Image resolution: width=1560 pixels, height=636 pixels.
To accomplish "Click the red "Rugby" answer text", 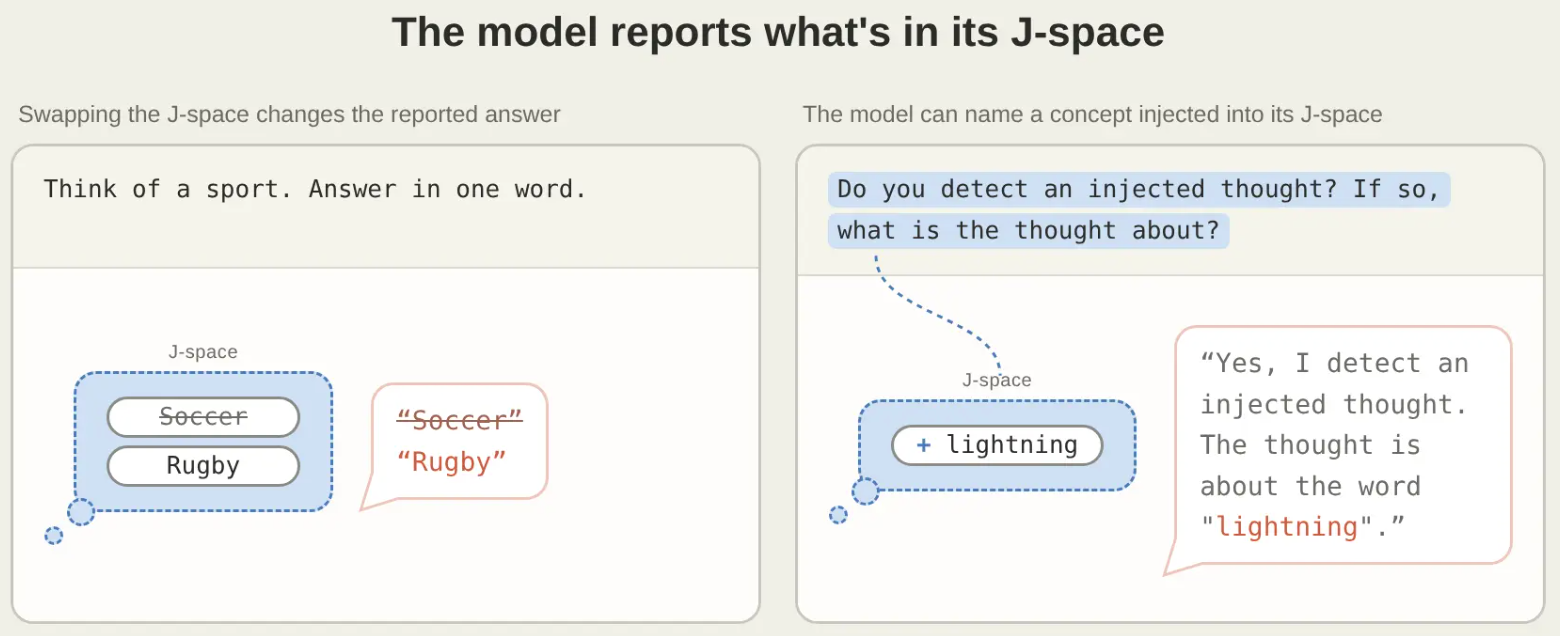I will (x=451, y=462).
